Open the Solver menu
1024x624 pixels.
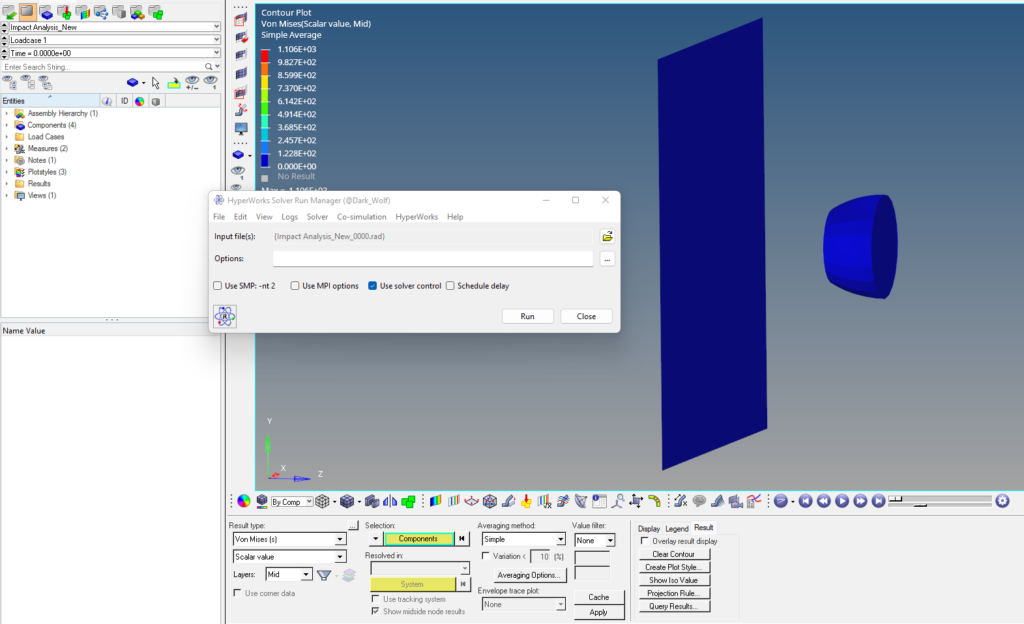click(317, 217)
